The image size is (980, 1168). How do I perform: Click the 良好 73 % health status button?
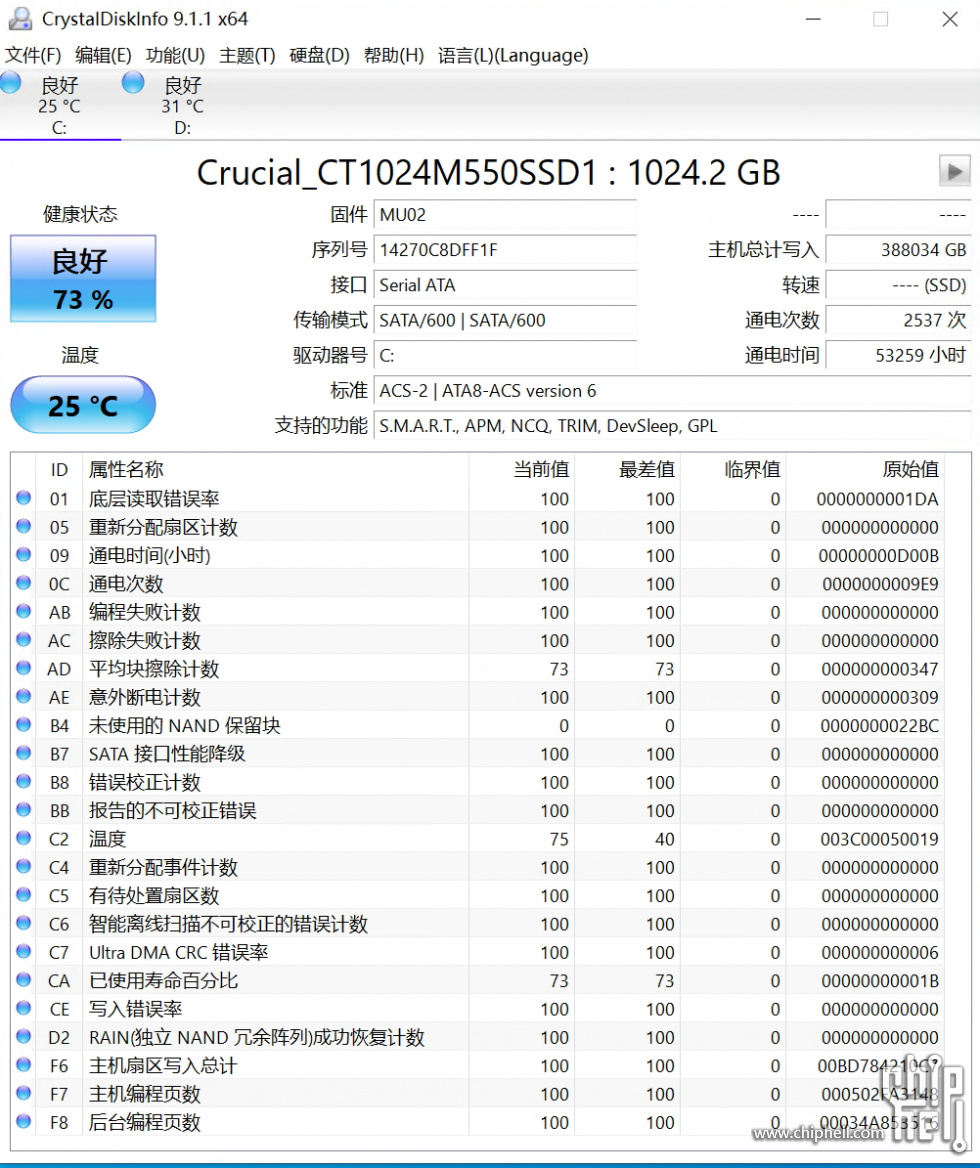pos(83,279)
